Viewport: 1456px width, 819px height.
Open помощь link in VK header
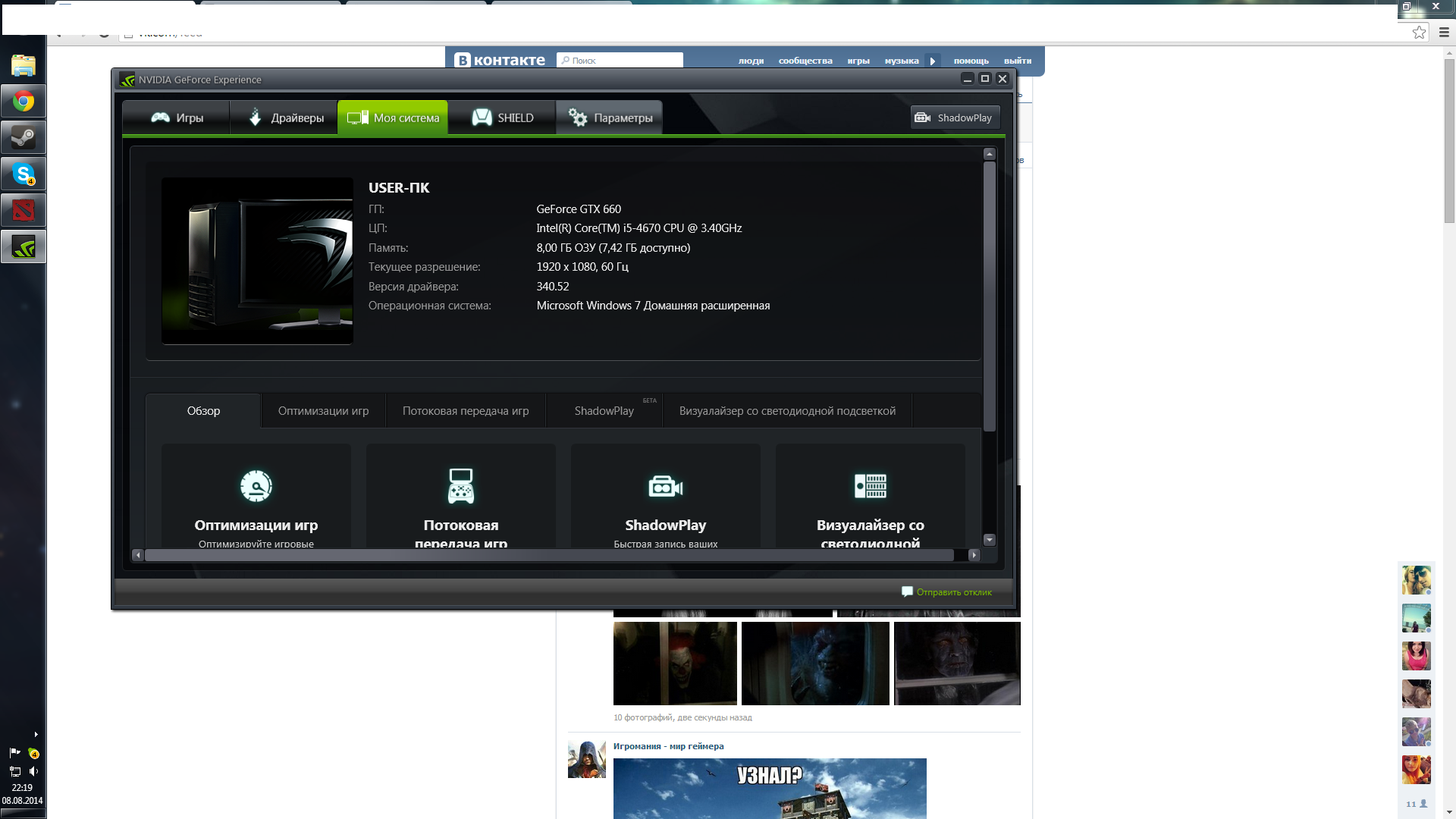tap(971, 61)
